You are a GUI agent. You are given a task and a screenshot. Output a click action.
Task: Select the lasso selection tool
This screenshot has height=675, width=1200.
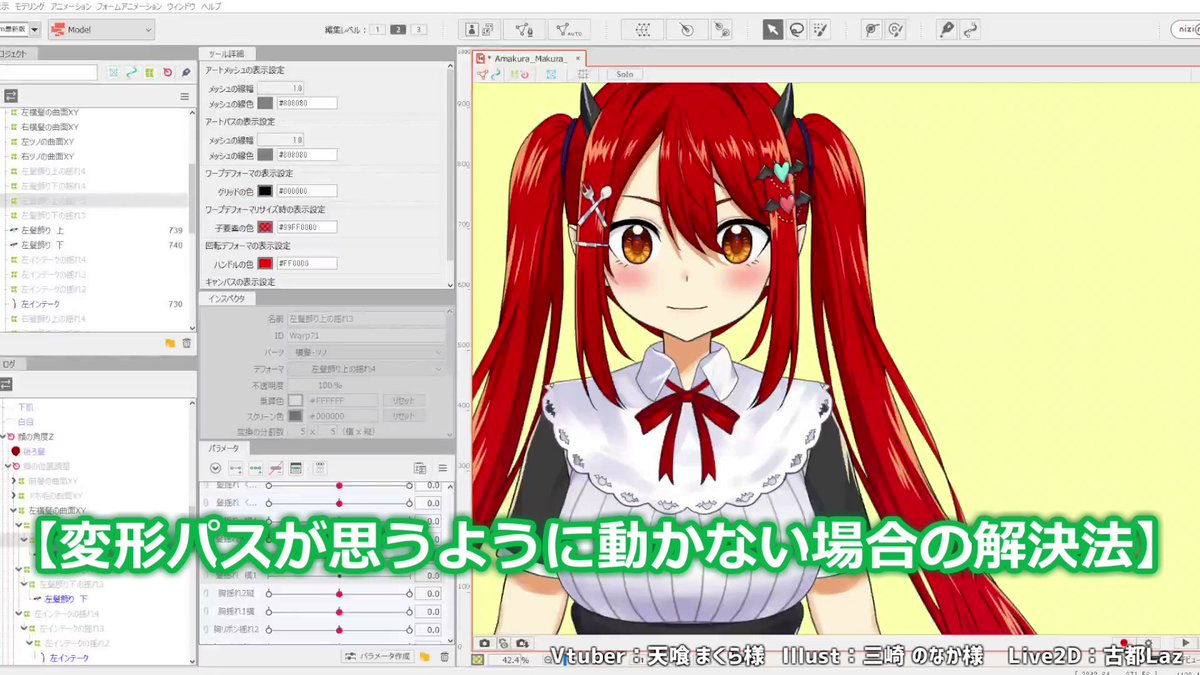[797, 30]
